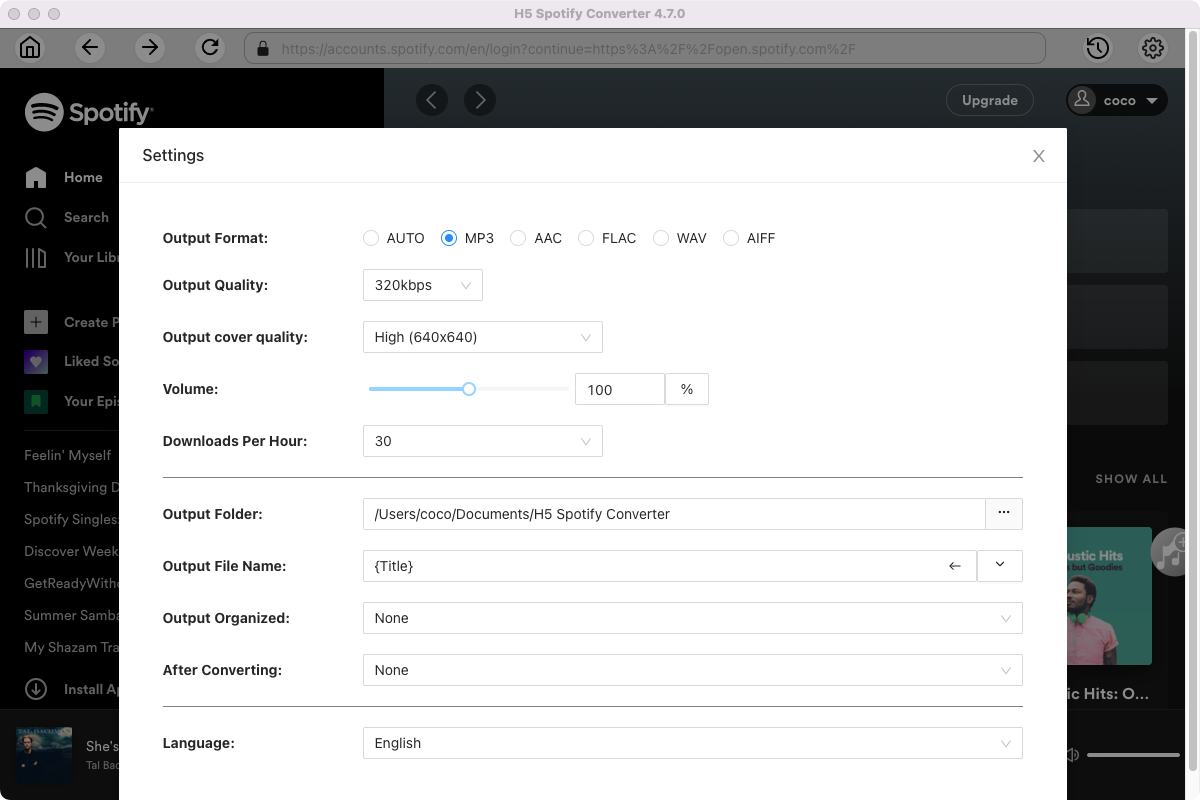The width and height of the screenshot is (1200, 800).
Task: Select AUTO output format
Action: point(371,238)
